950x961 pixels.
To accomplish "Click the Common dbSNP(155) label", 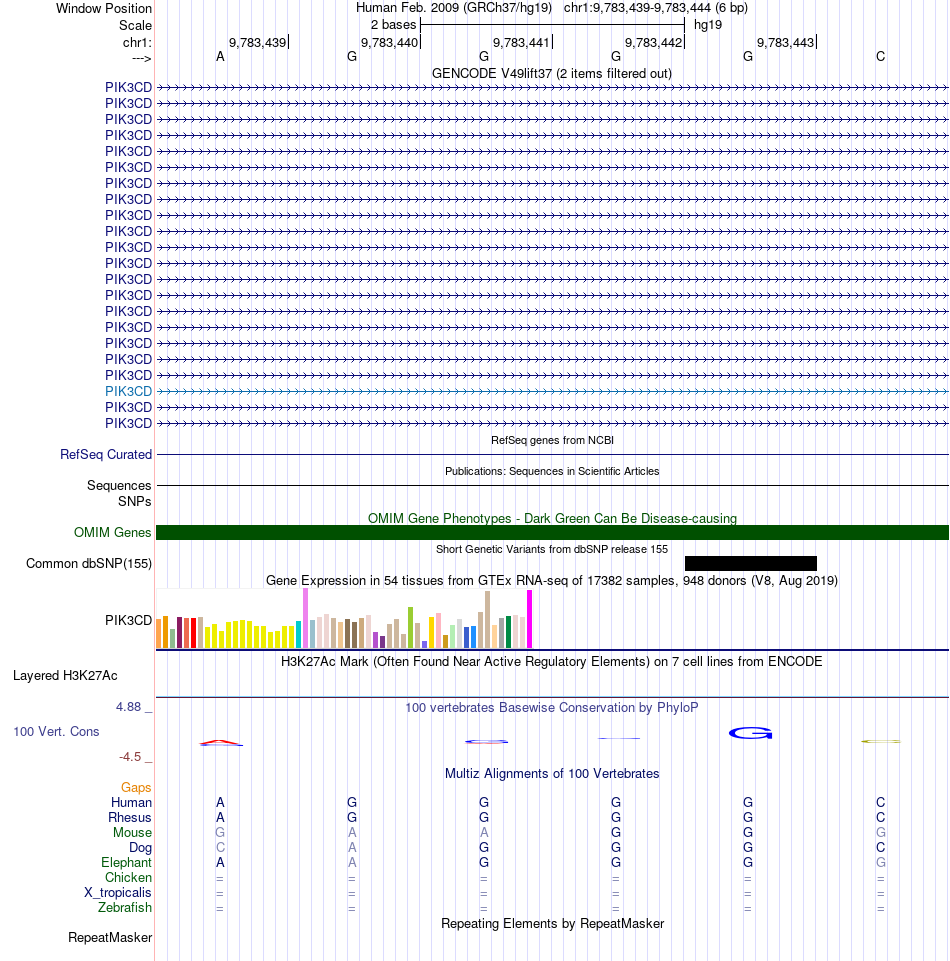I will tap(89, 564).
